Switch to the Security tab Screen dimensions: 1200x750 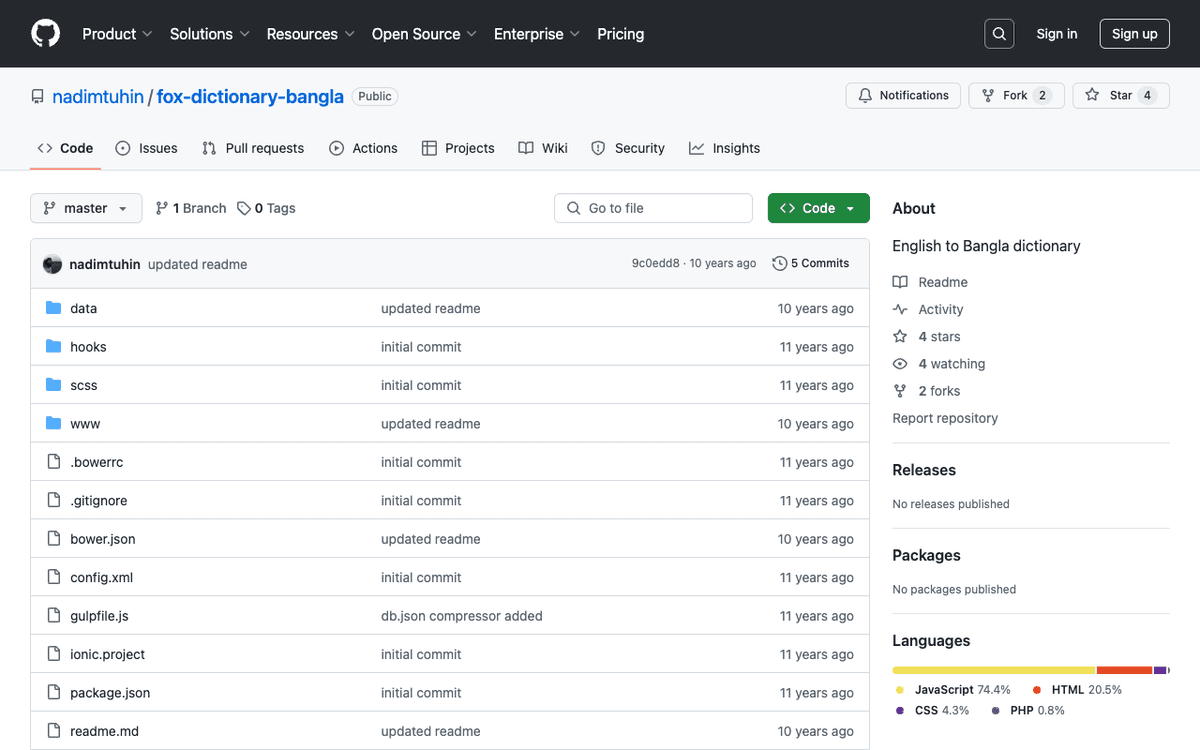628,148
